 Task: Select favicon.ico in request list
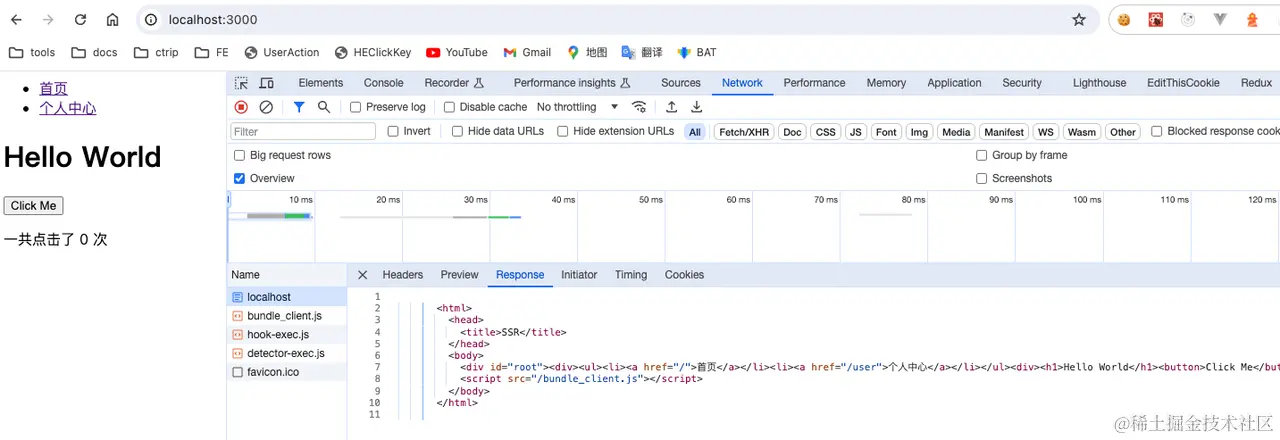pyautogui.click(x=287, y=372)
